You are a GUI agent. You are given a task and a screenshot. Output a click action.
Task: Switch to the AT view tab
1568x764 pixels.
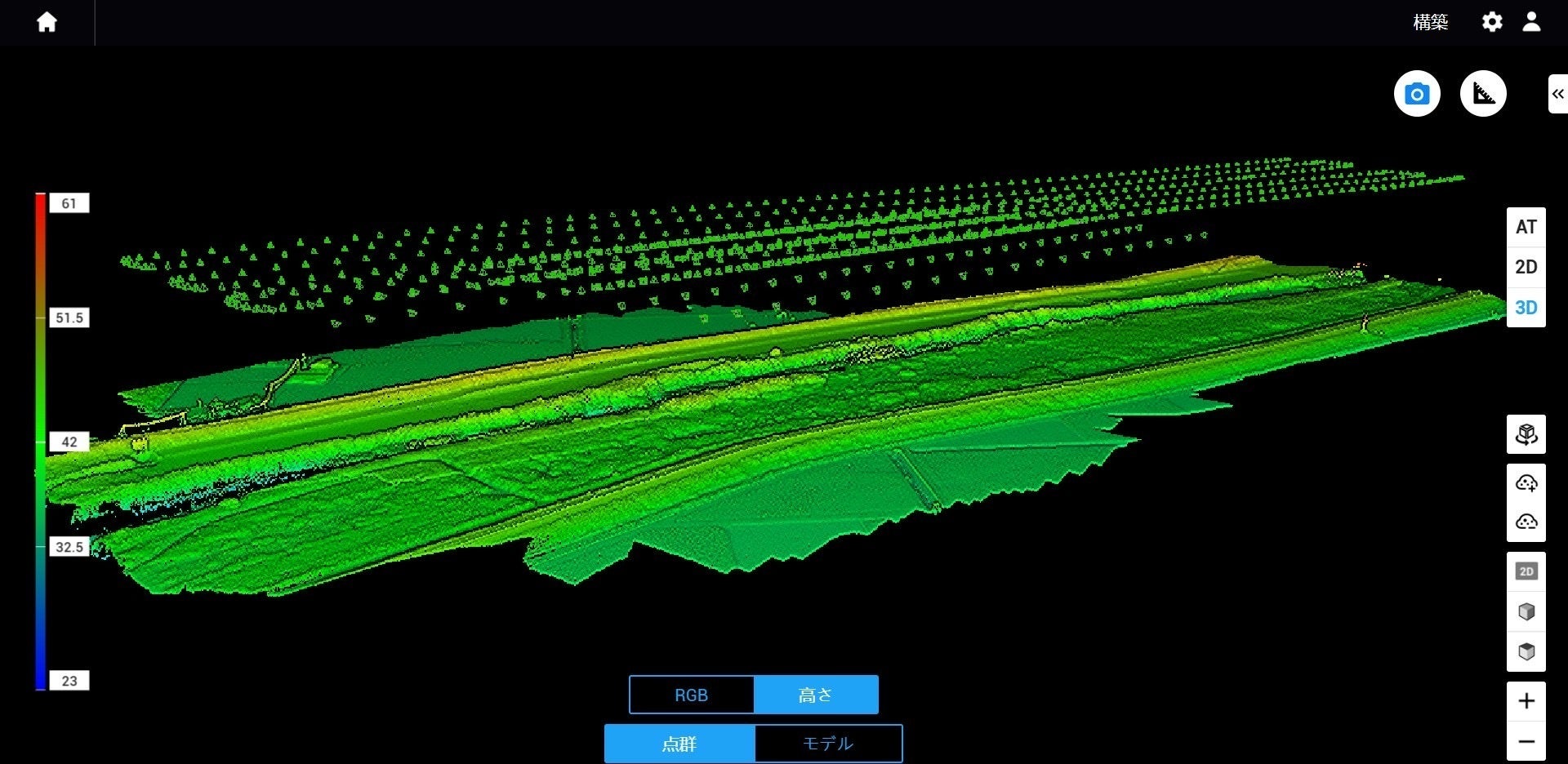pos(1526,227)
